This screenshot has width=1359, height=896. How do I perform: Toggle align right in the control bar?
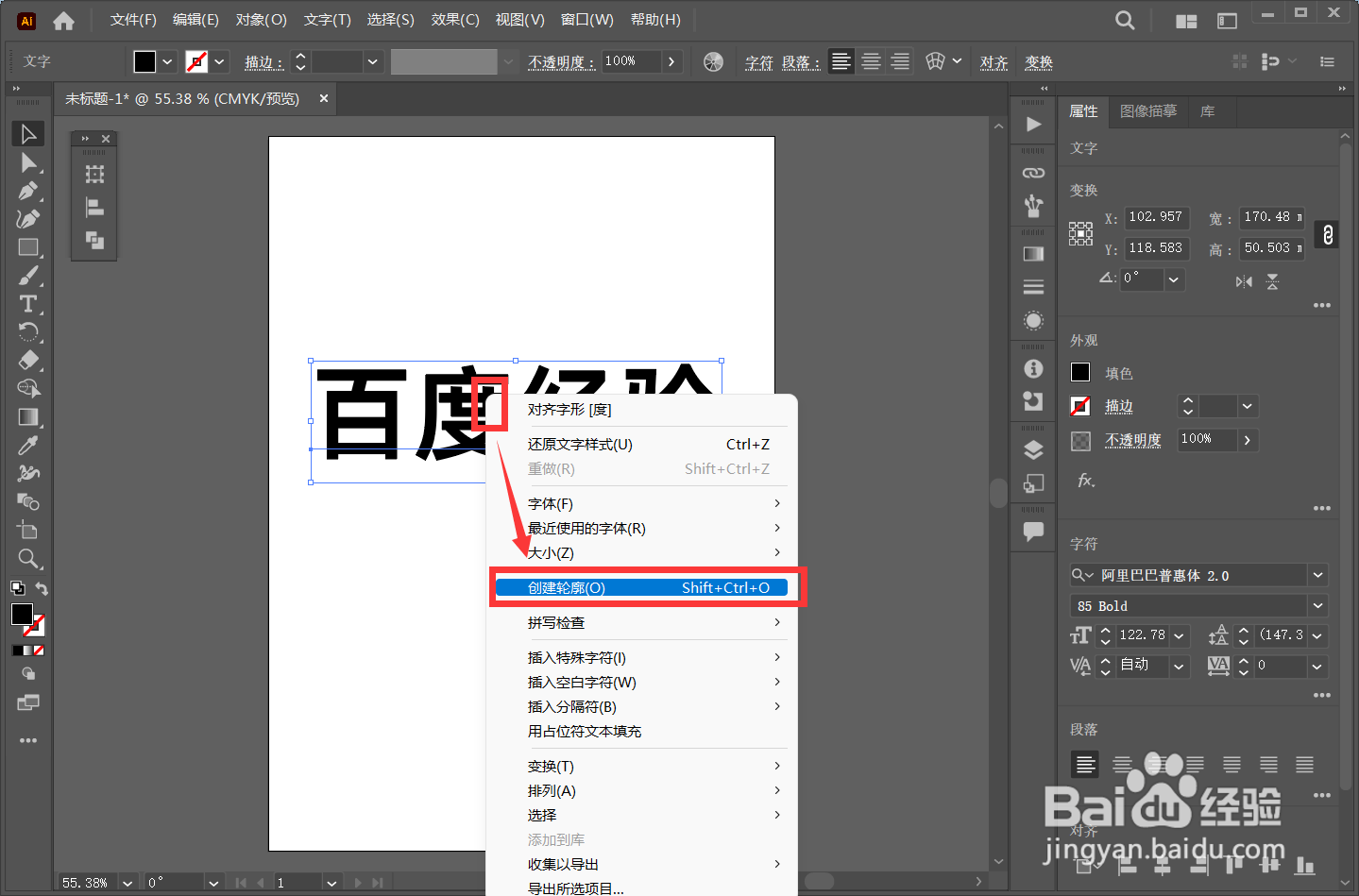(x=901, y=61)
